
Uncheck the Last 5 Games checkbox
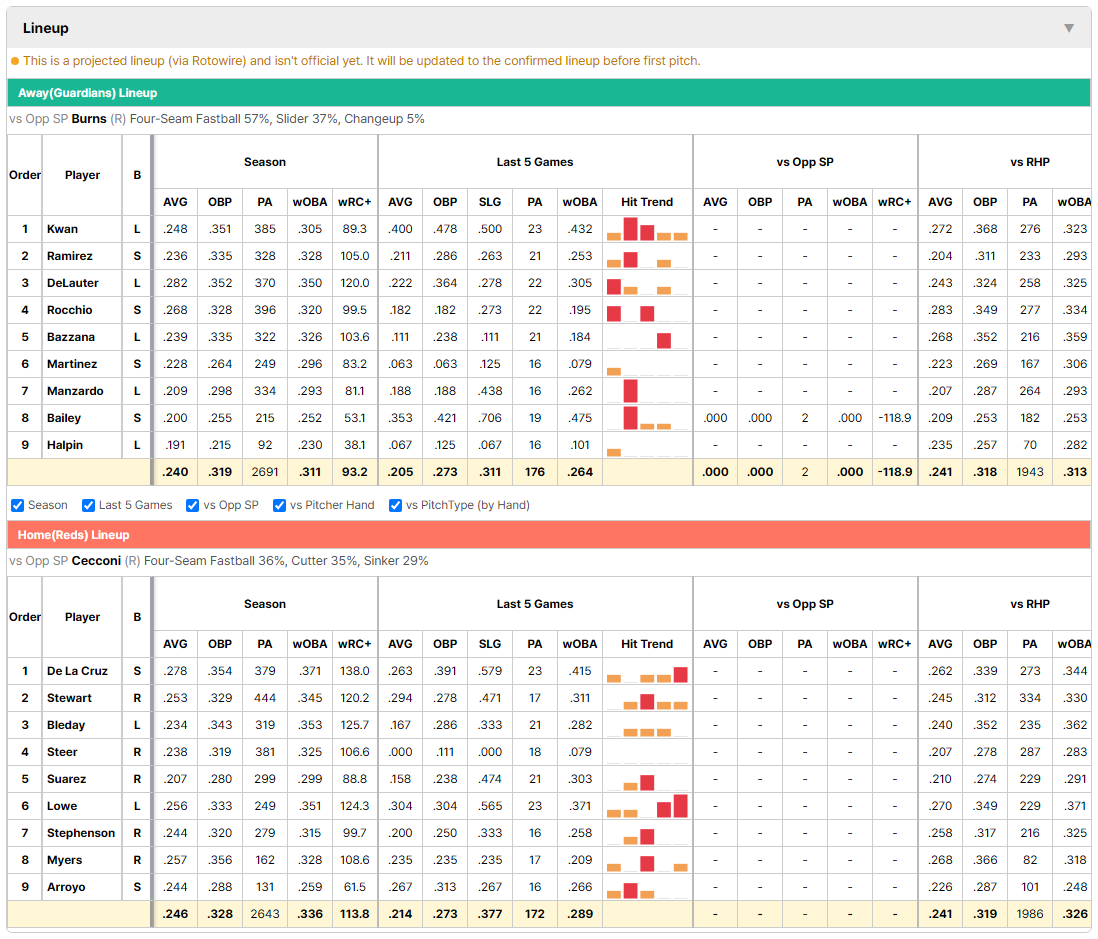(88, 506)
